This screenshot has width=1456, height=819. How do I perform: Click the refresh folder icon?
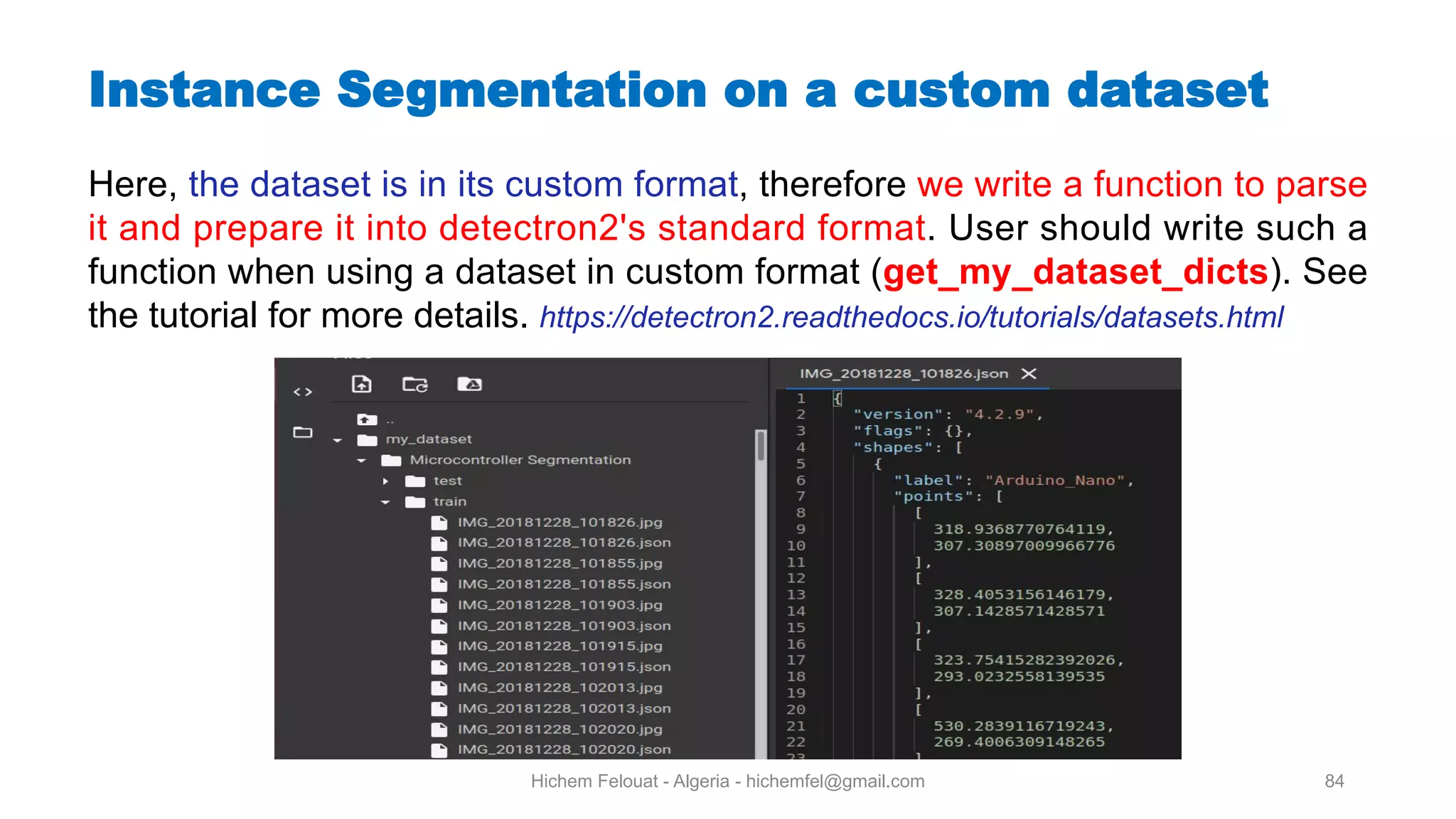415,385
